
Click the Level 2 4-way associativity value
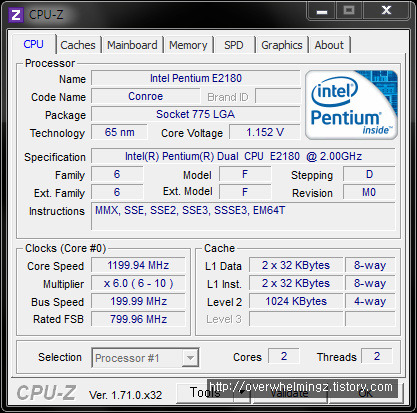coord(370,301)
